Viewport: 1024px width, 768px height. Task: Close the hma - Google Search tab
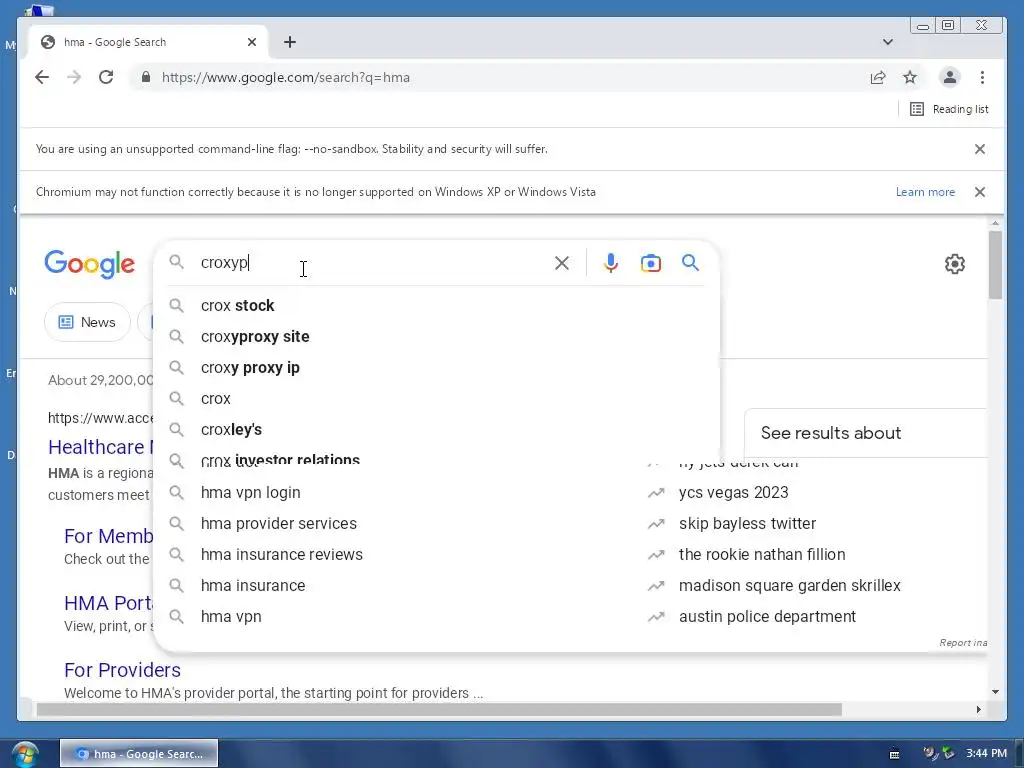[252, 42]
